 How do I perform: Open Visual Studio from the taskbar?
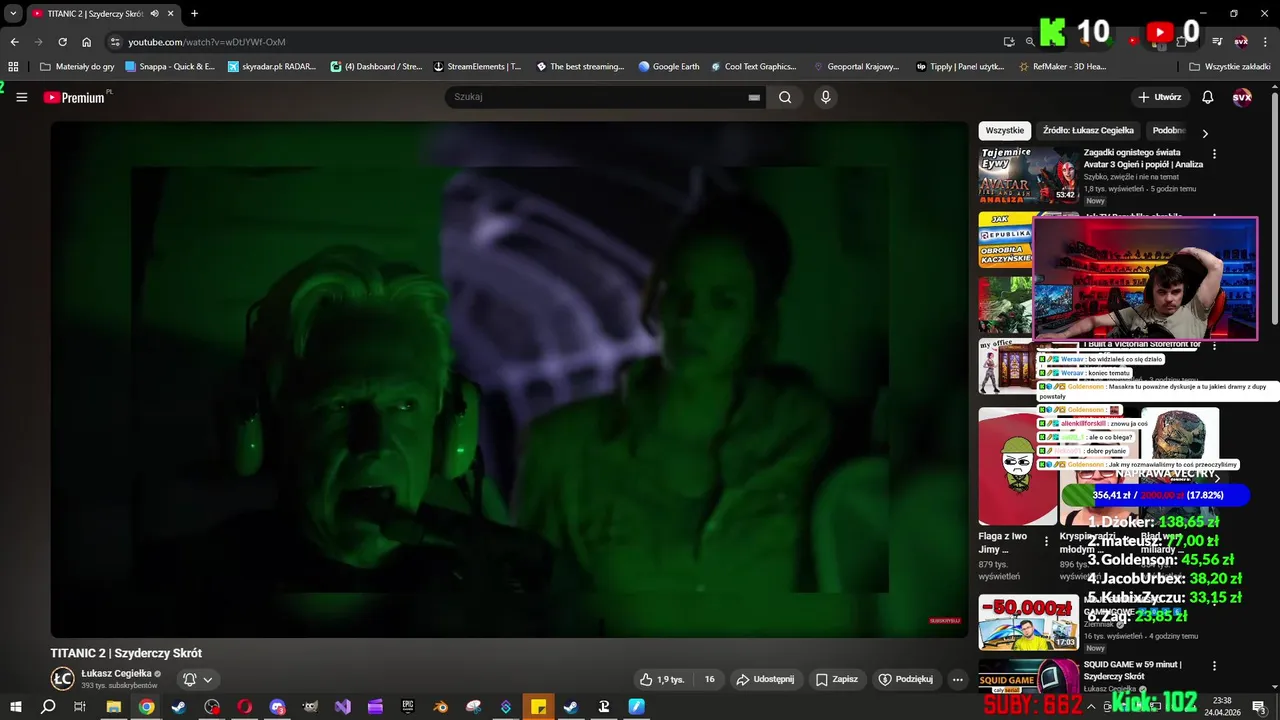click(x=343, y=706)
